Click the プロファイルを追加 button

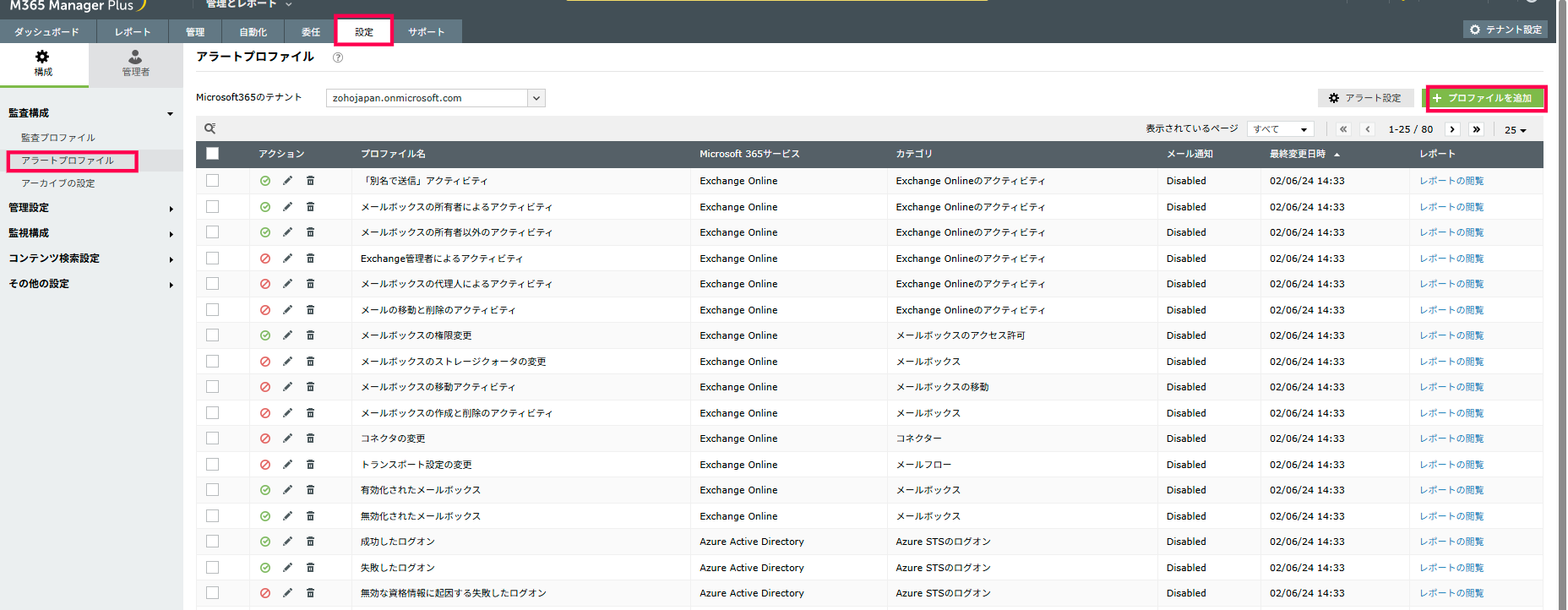pyautogui.click(x=1485, y=98)
